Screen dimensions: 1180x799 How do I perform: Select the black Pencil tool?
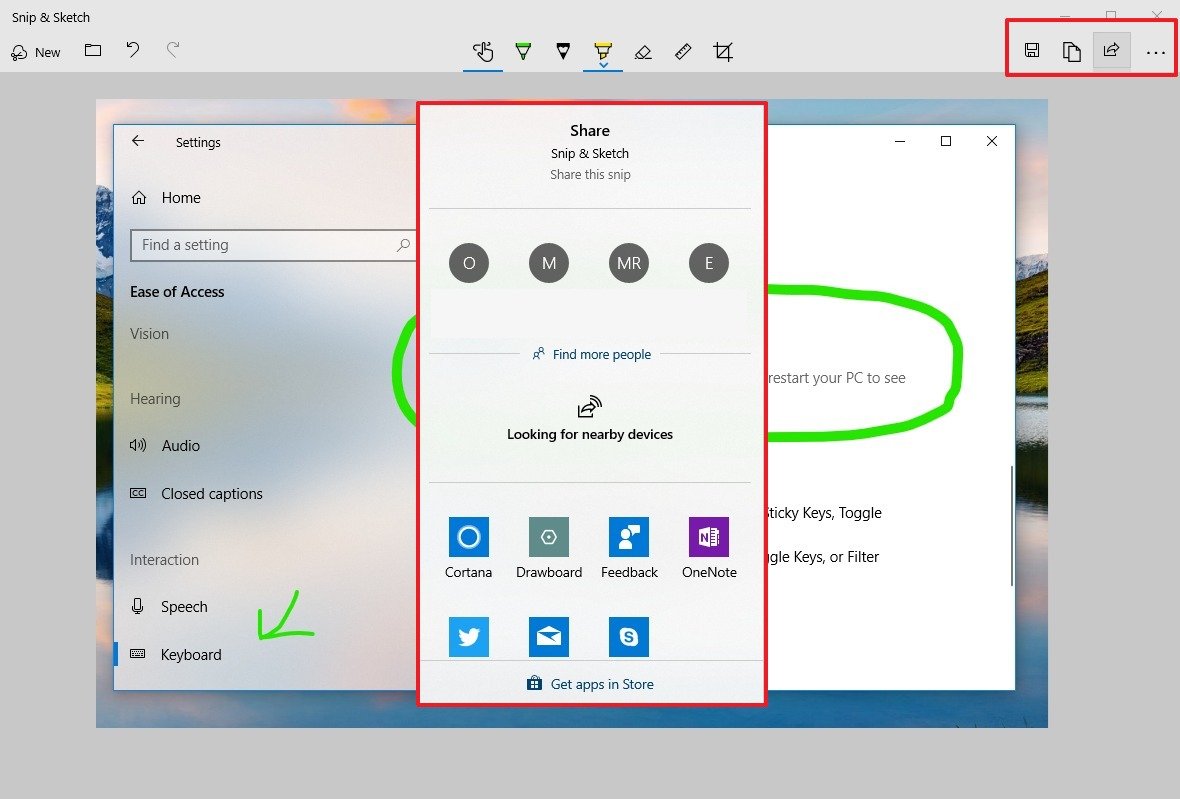click(563, 51)
